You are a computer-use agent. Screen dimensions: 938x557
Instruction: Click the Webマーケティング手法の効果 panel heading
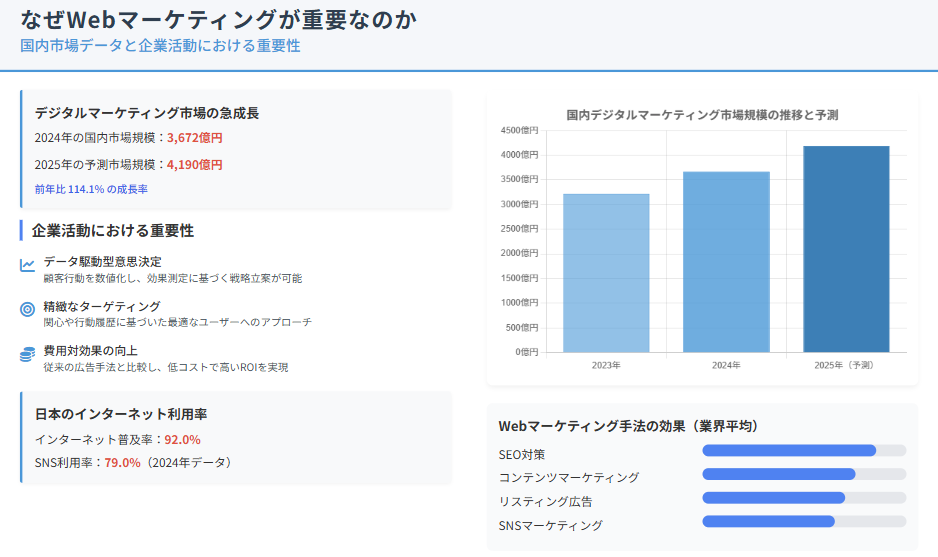click(x=628, y=426)
